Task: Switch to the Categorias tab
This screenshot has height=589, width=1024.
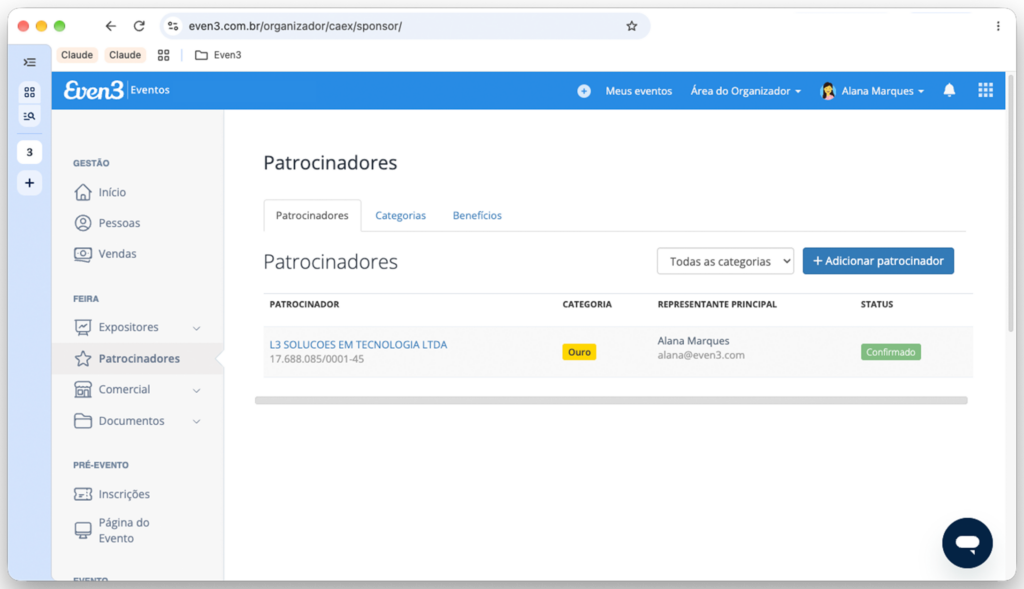Action: (x=400, y=215)
